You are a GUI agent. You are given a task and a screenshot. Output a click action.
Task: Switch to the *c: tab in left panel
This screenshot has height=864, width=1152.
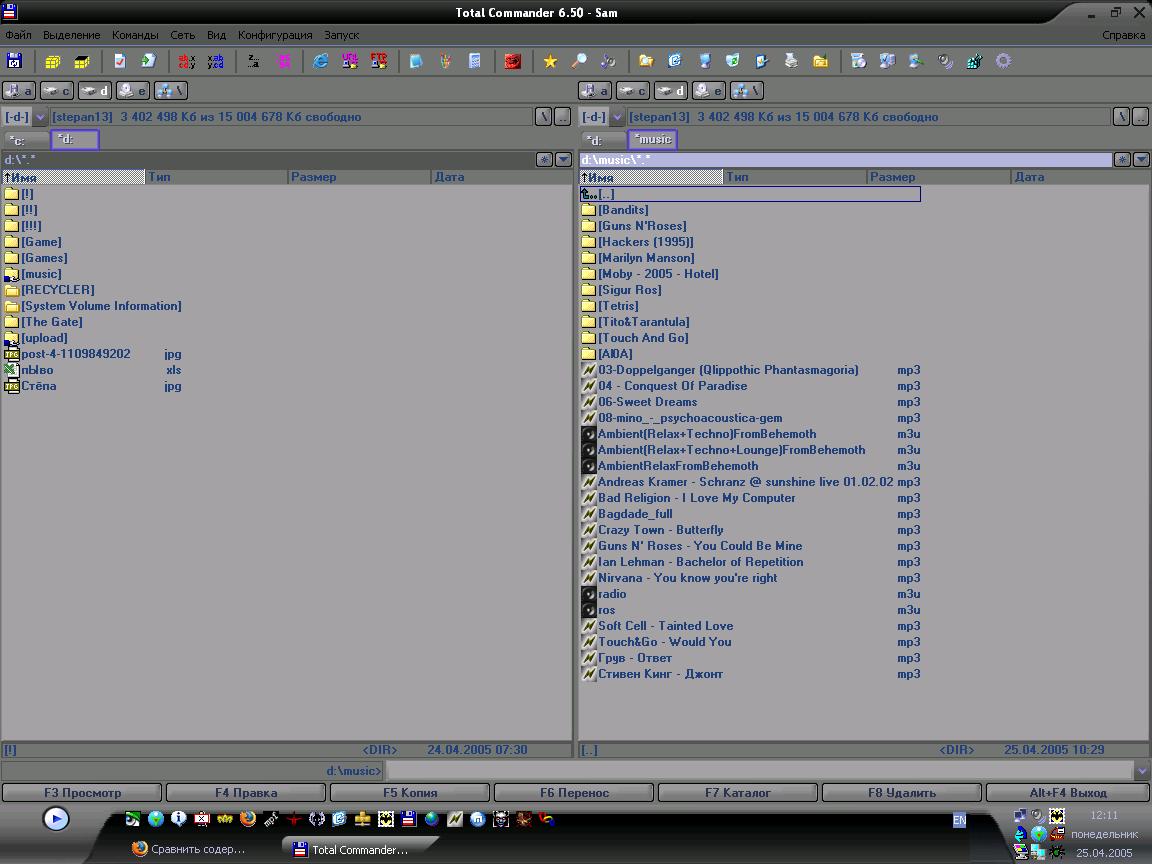26,140
